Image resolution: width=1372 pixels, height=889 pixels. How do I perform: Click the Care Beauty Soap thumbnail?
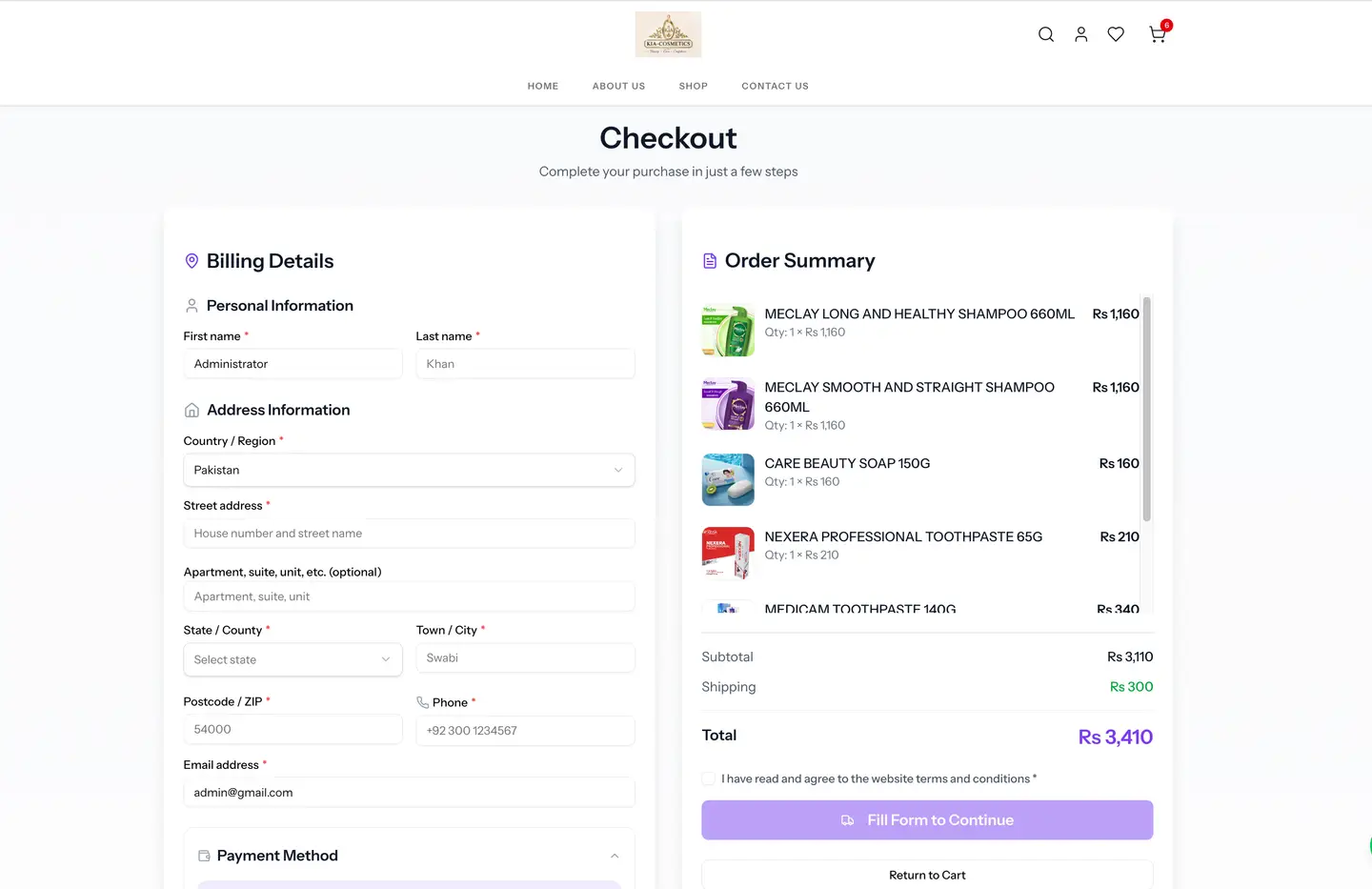tap(728, 479)
